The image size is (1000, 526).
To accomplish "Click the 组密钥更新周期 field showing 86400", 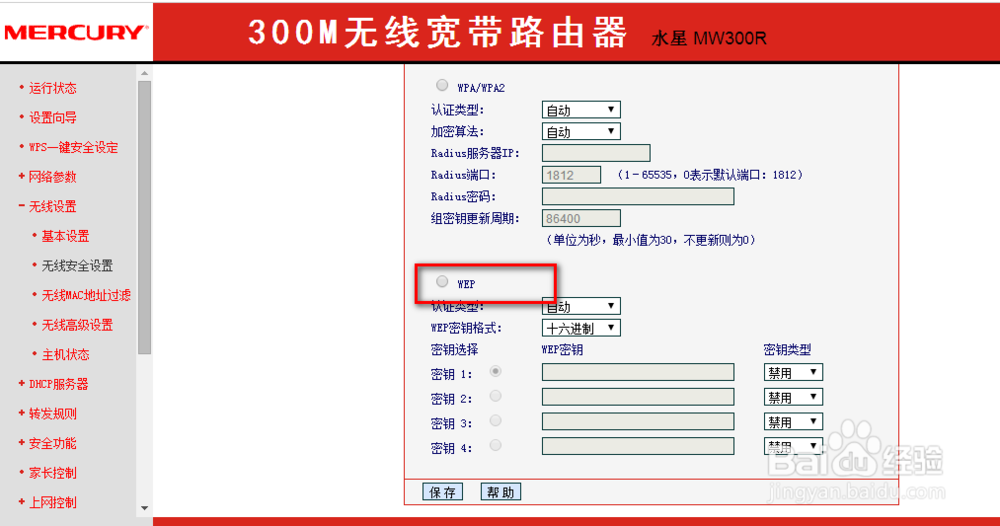I will point(581,218).
